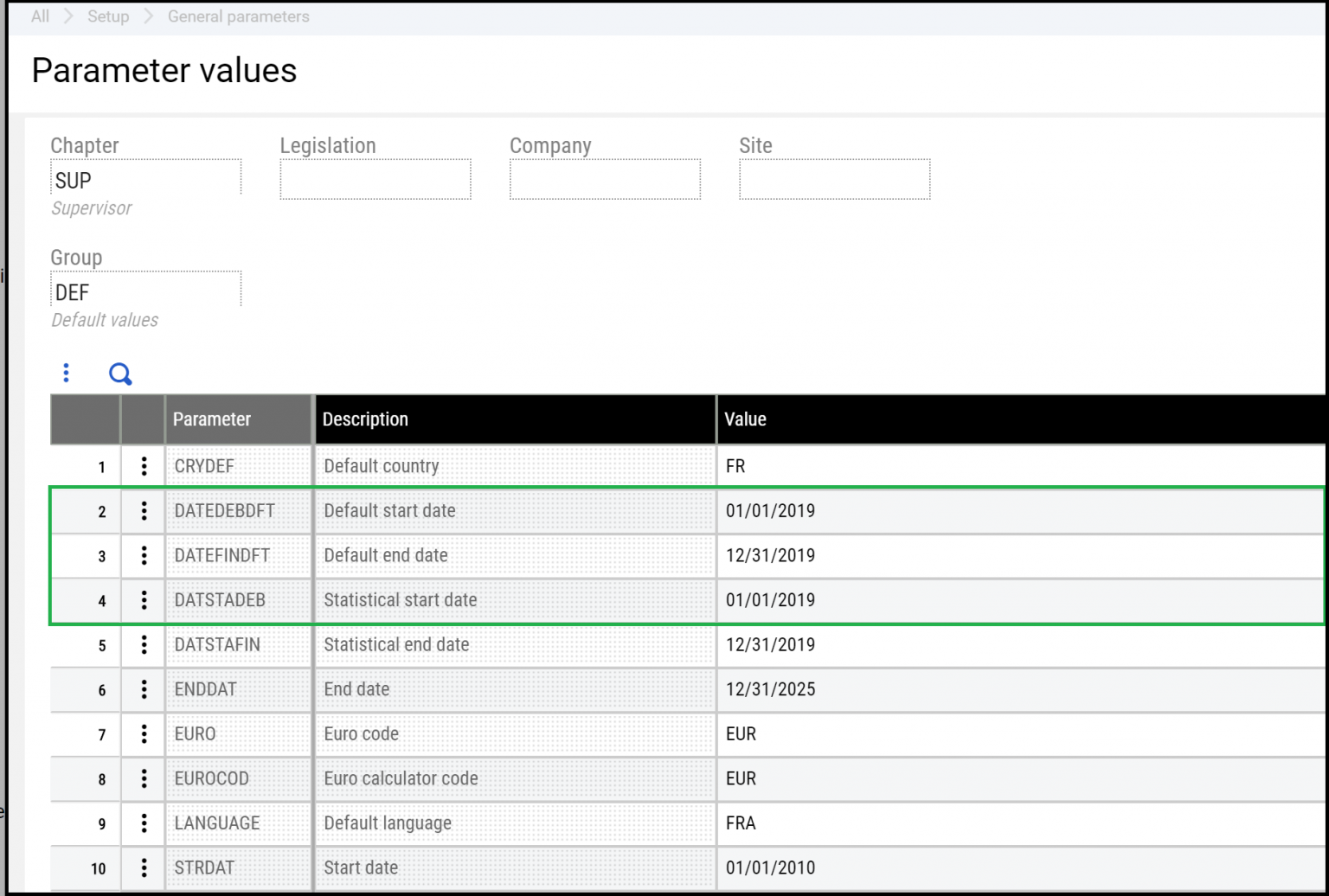
Task: Click the search icon to filter parameters
Action: pyautogui.click(x=120, y=374)
